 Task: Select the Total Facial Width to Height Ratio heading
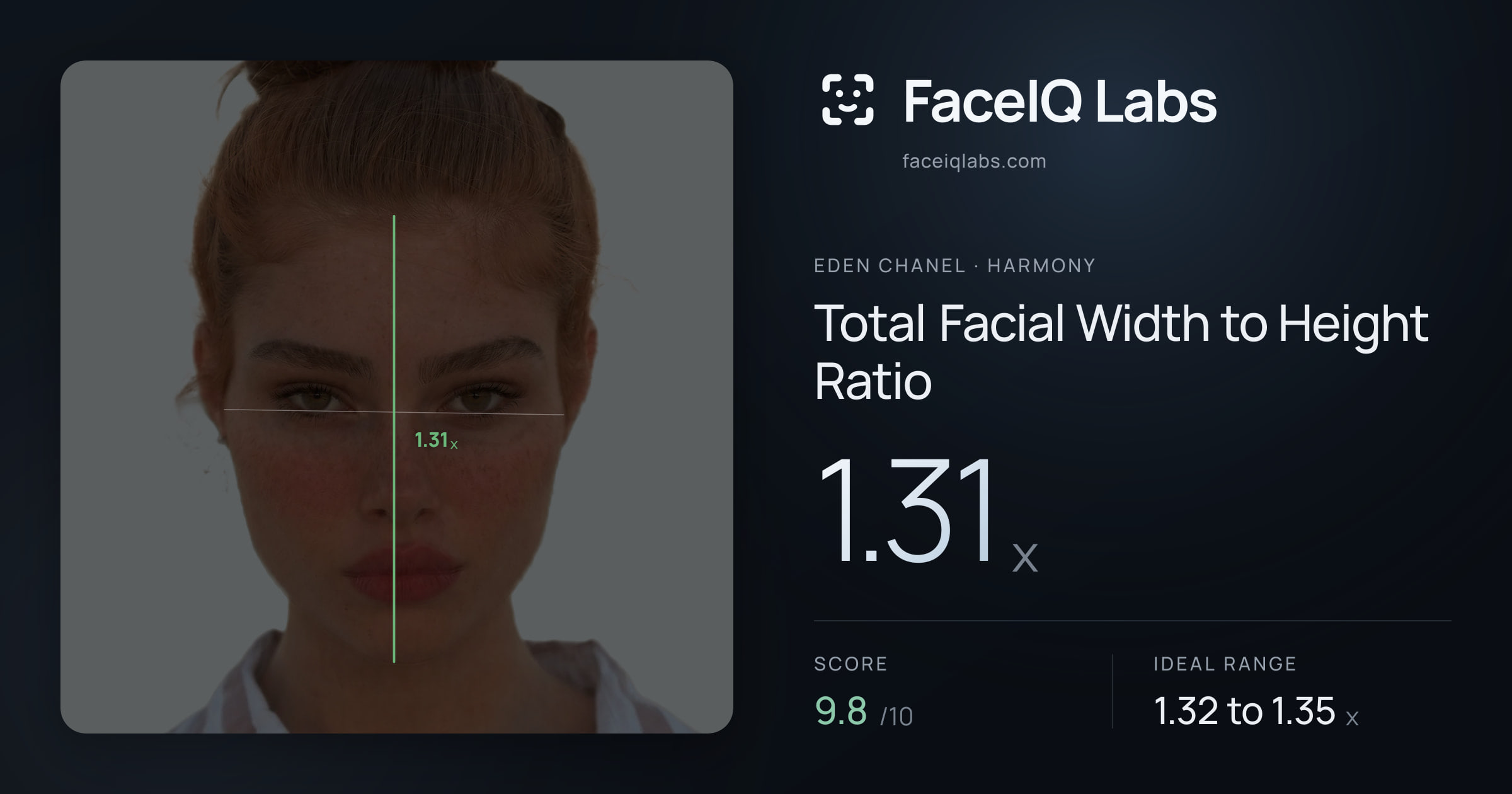[x=1121, y=352]
